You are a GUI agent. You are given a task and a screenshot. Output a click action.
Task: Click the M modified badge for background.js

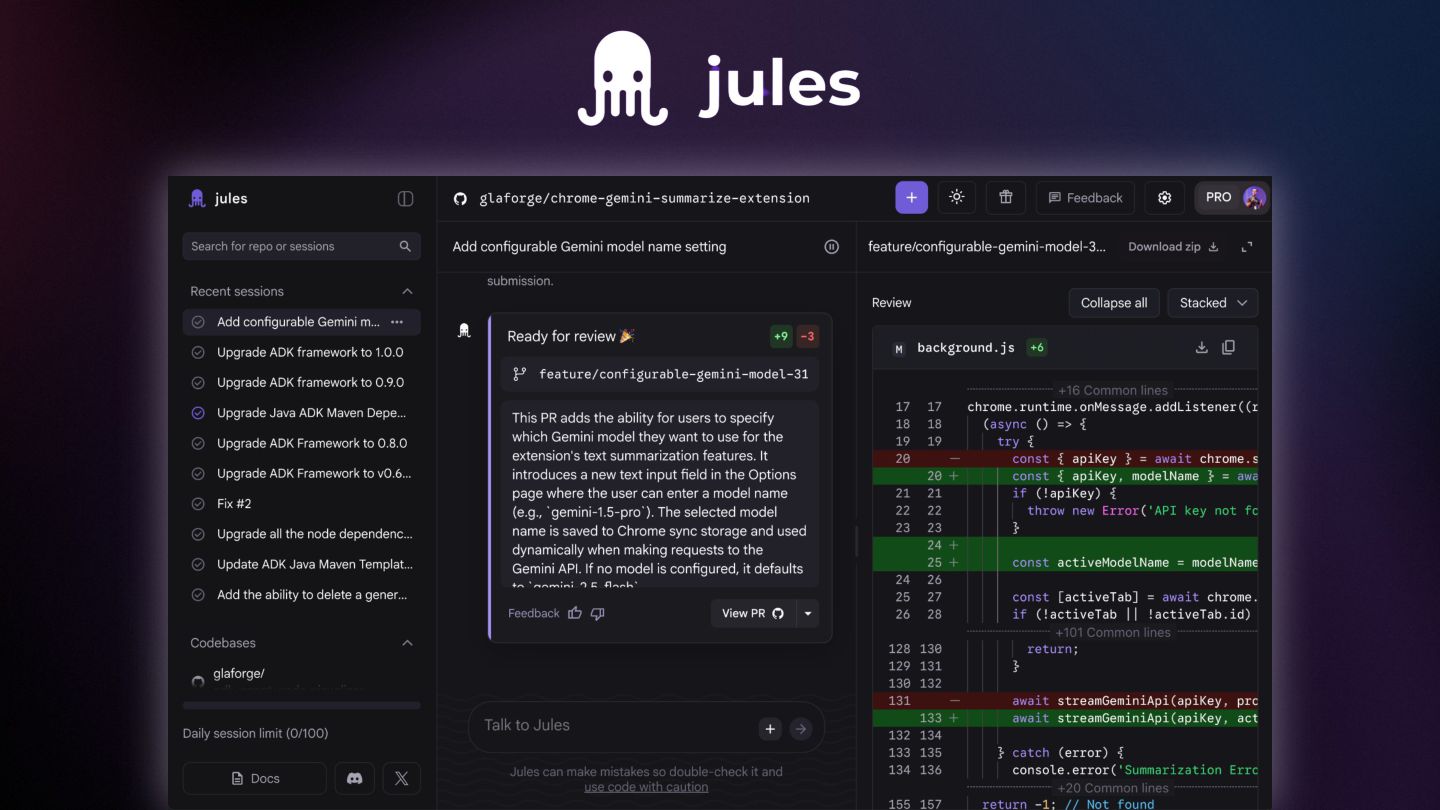[898, 349]
